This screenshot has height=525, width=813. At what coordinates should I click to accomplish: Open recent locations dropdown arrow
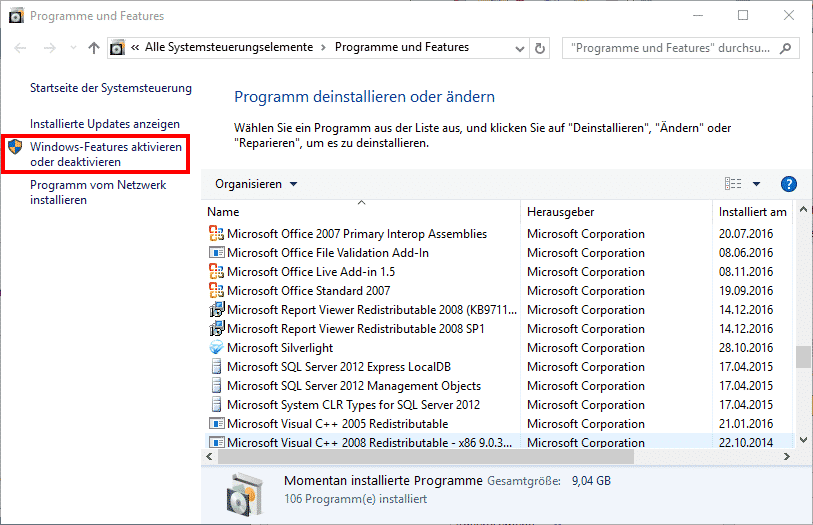73,48
